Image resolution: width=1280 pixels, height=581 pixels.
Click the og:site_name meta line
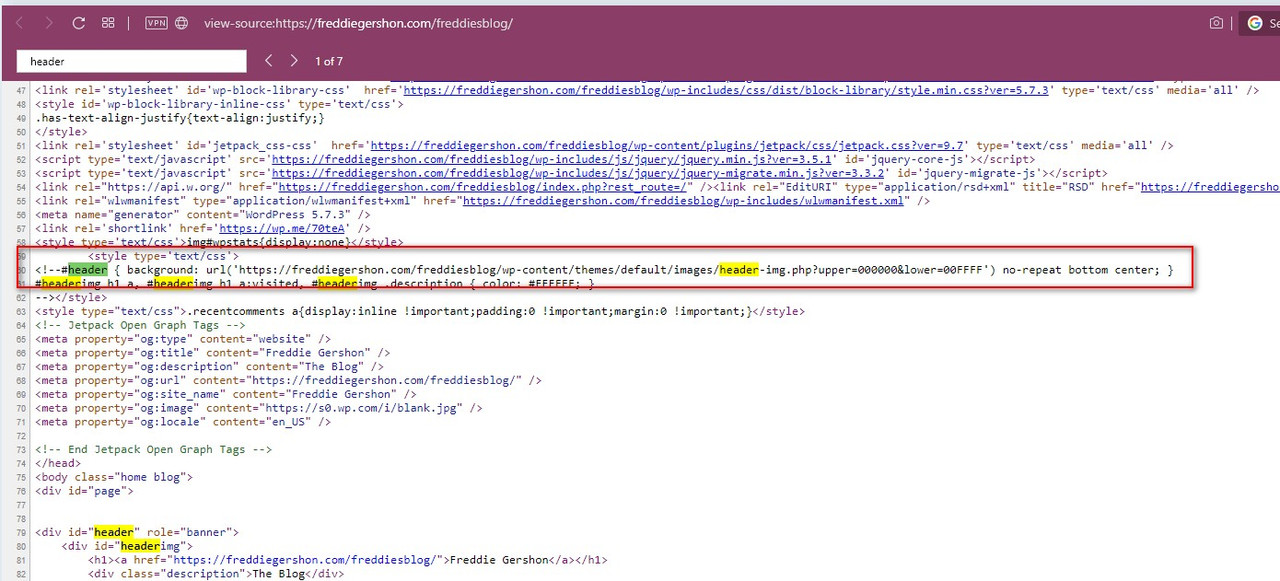point(226,396)
